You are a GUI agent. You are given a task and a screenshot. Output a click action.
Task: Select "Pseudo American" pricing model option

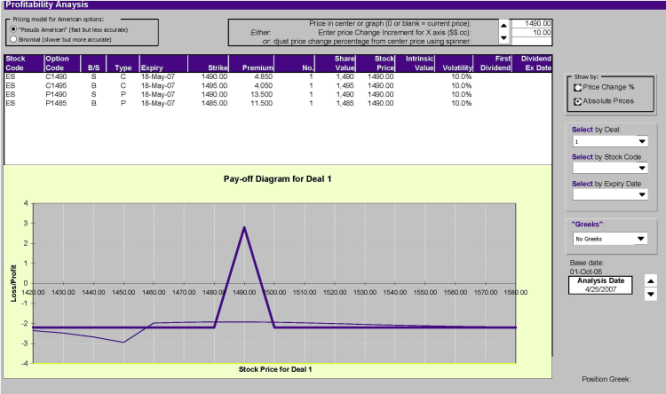(x=14, y=30)
